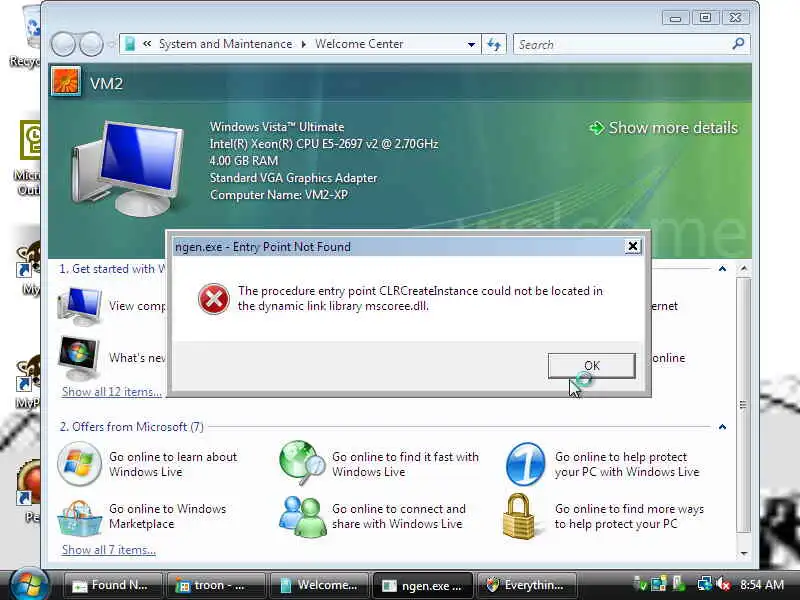The image size is (800, 600).
Task: Minimize the Welcome Center window
Action: click(x=675, y=18)
